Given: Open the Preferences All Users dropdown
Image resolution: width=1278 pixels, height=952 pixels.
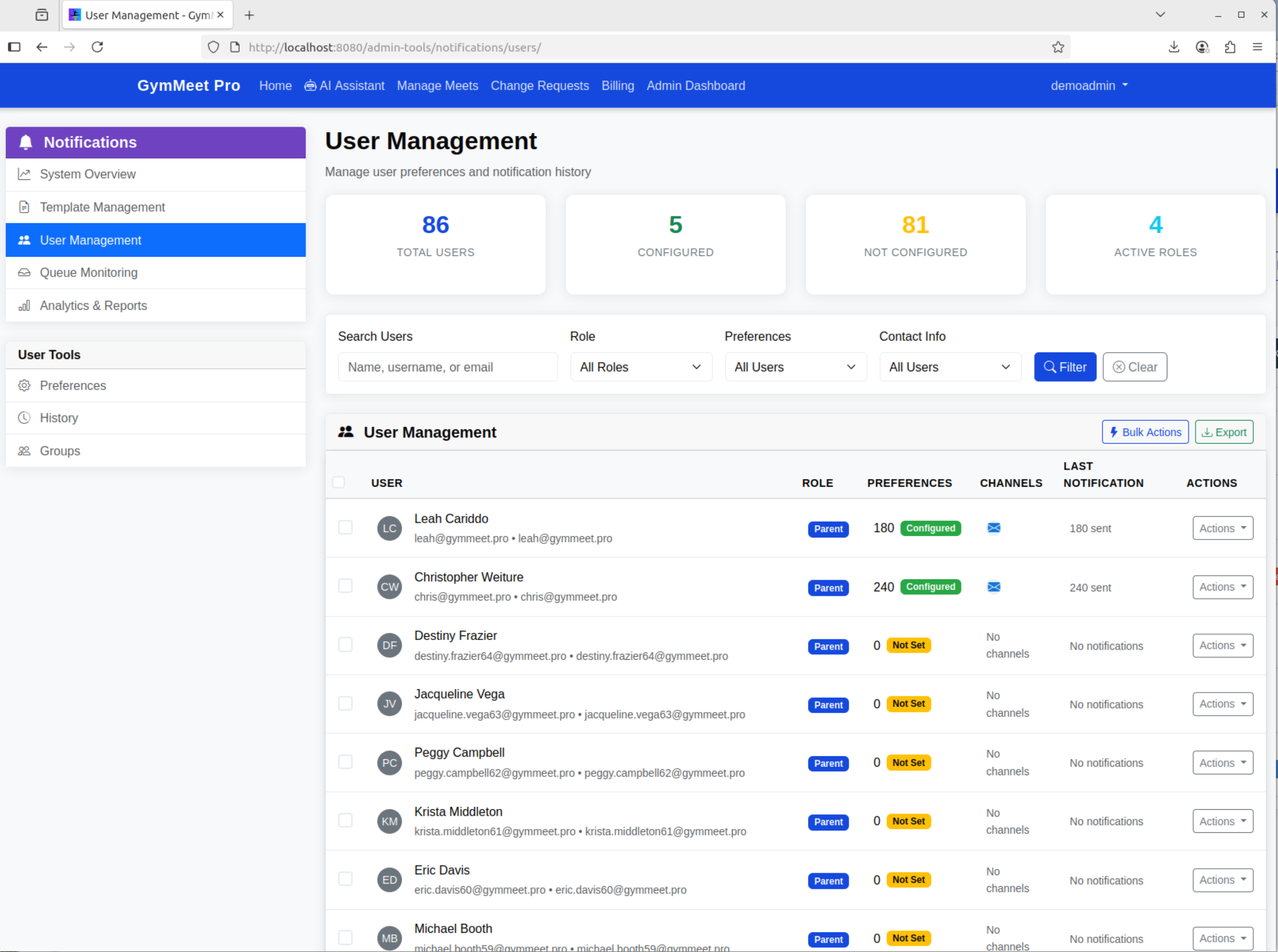Looking at the screenshot, I should click(x=795, y=367).
